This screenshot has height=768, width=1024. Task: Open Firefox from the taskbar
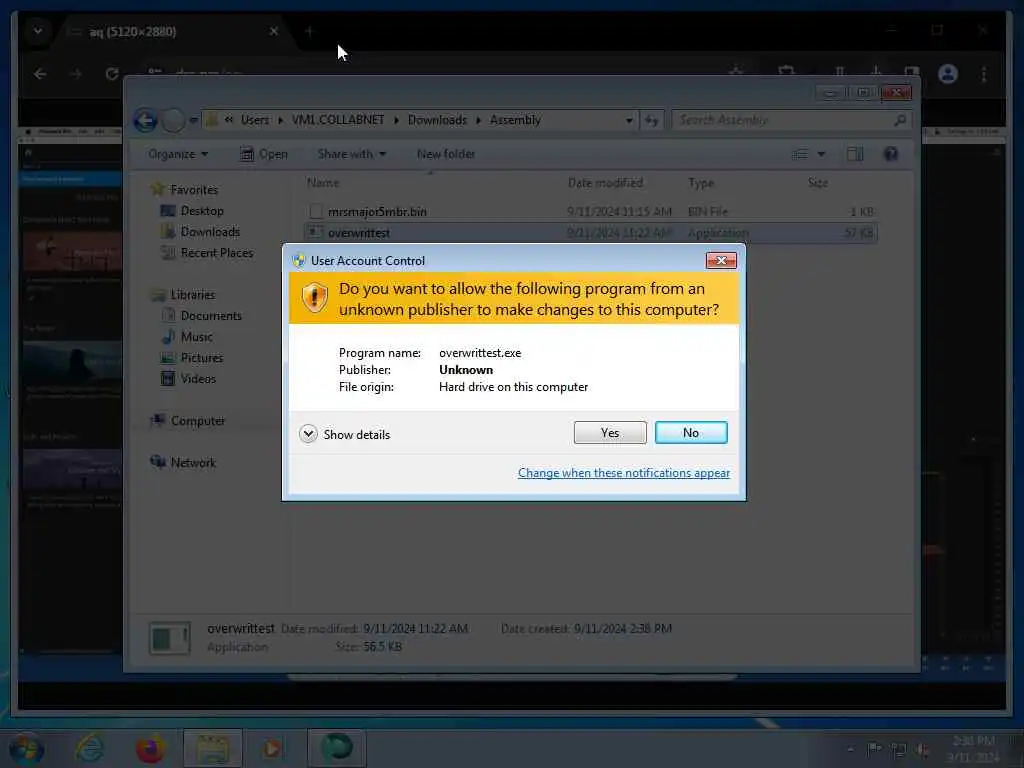[x=150, y=748]
